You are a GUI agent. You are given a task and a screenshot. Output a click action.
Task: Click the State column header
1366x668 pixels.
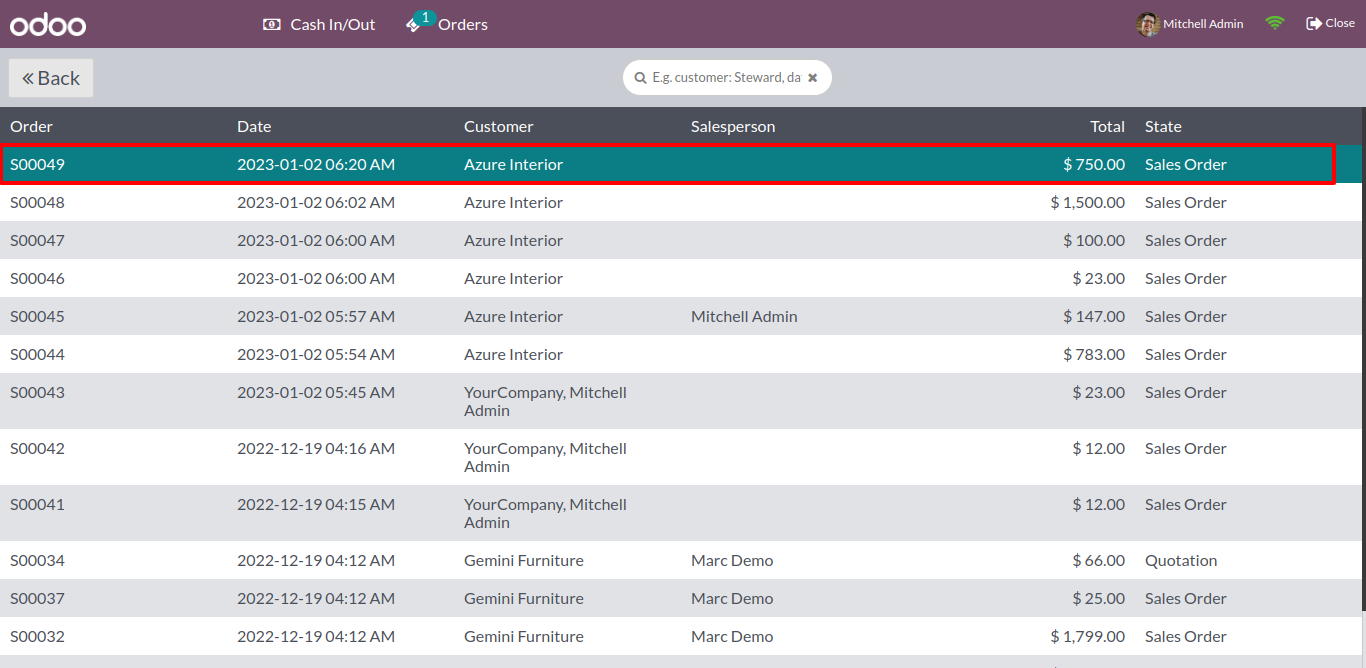pos(1163,127)
